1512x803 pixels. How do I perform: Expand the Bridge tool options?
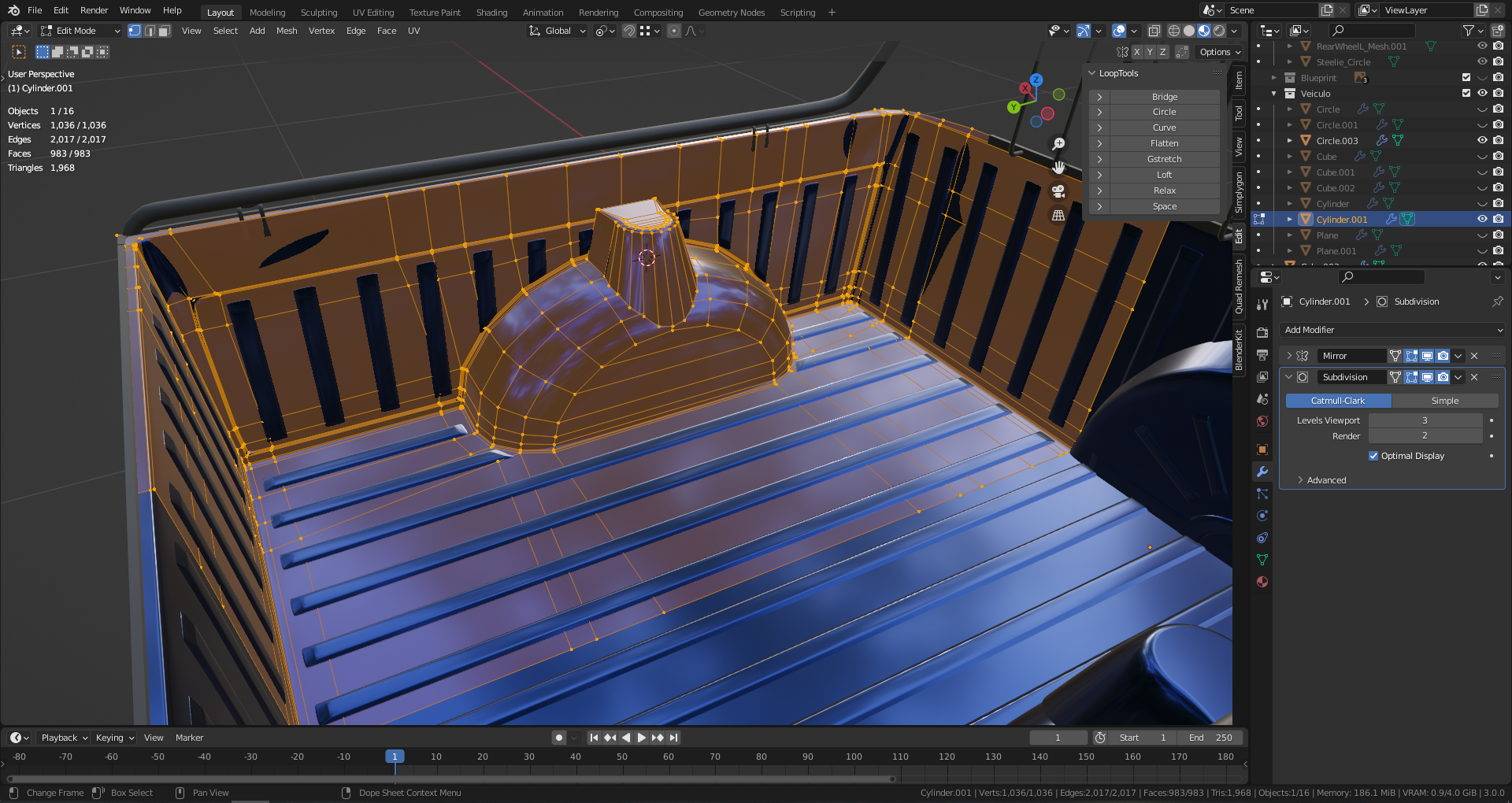(x=1099, y=97)
